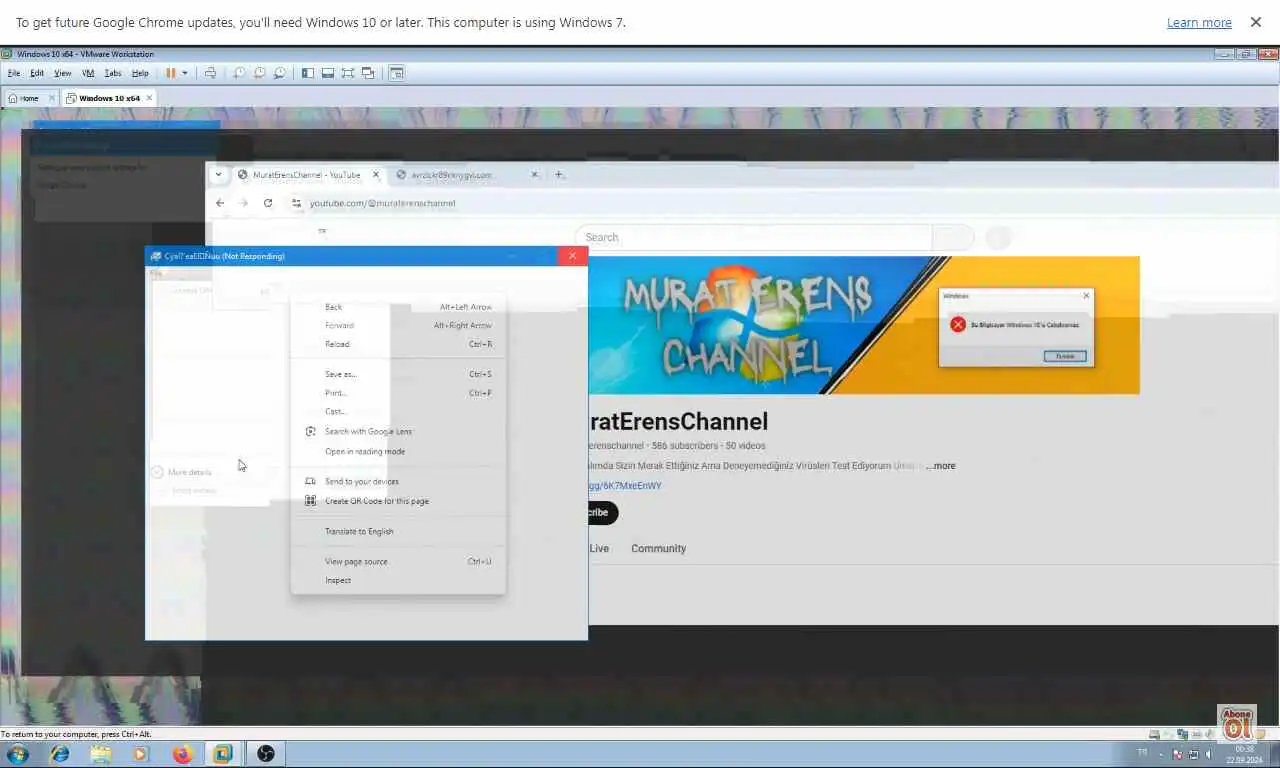Click Unity mode toolbar icon
Screen dimensions: 1280x768
pyautogui.click(x=368, y=73)
